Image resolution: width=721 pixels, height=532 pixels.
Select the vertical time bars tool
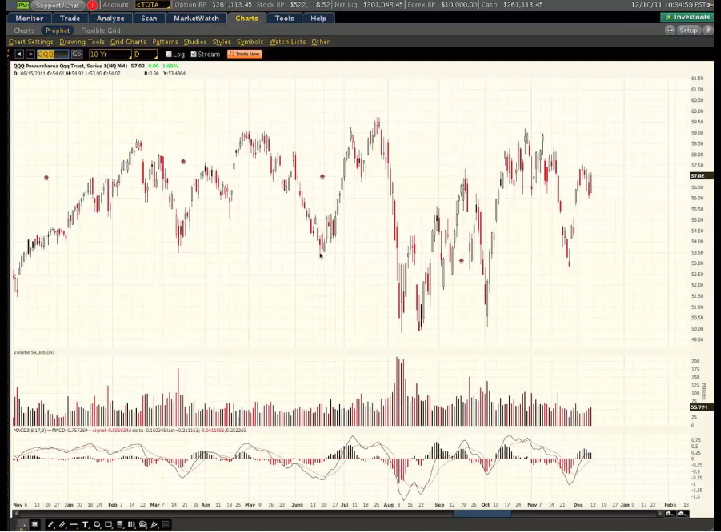pos(131,524)
